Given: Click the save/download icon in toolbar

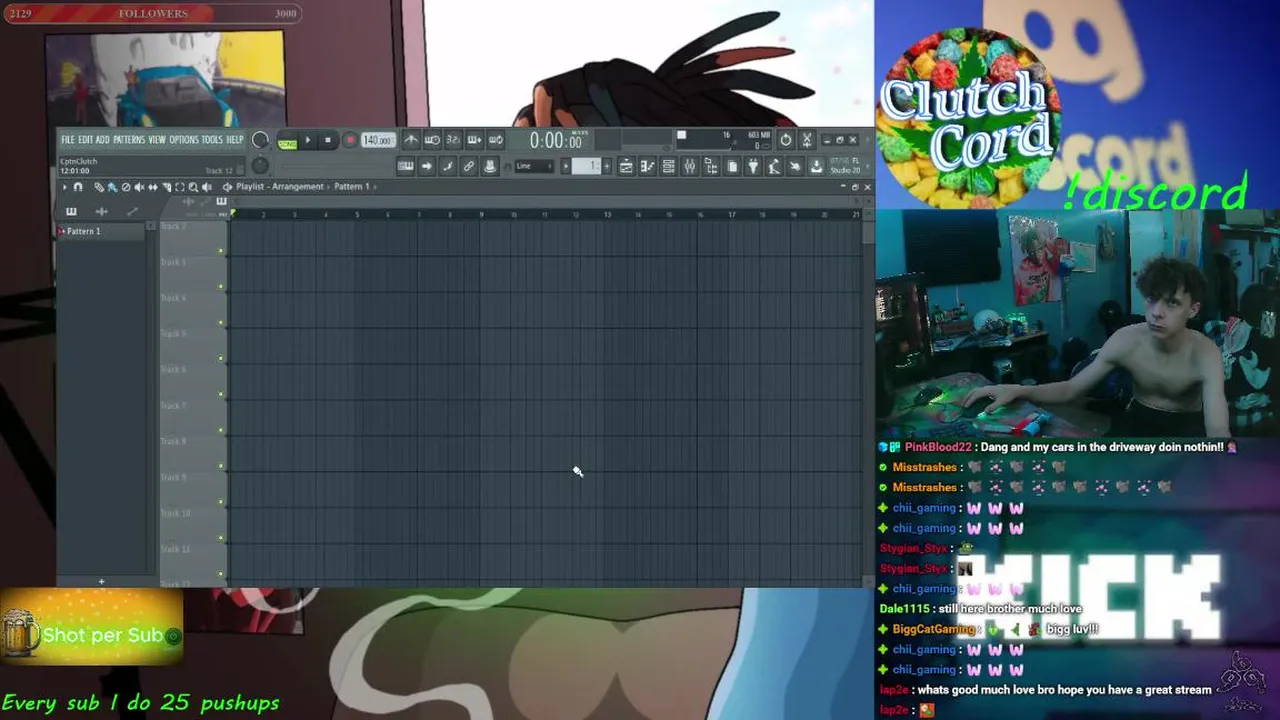Looking at the screenshot, I should coord(816,165).
